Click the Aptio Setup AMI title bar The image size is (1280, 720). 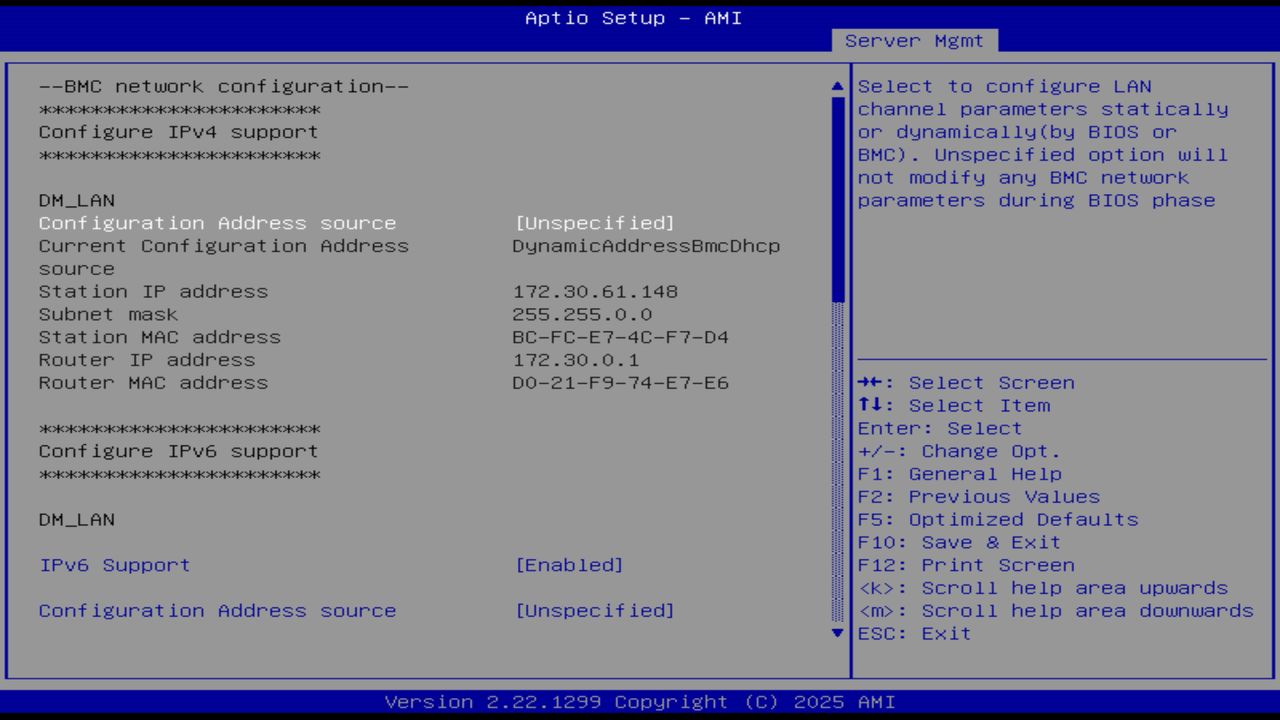(x=634, y=17)
